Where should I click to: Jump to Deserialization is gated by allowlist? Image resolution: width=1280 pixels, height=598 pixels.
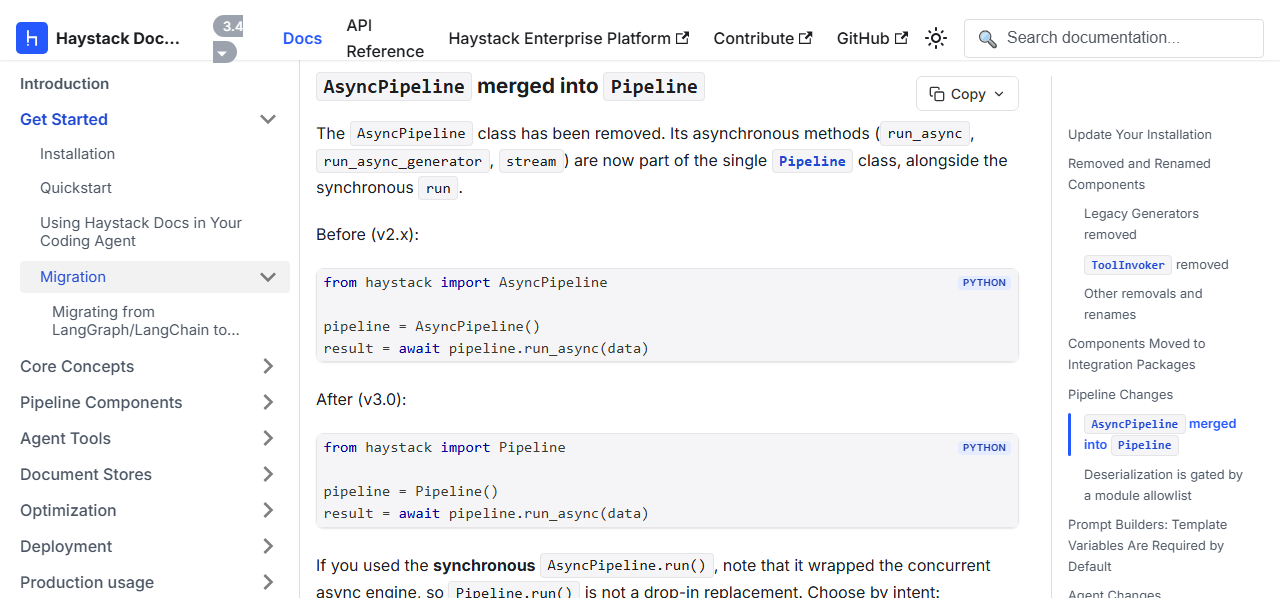pyautogui.click(x=1163, y=485)
